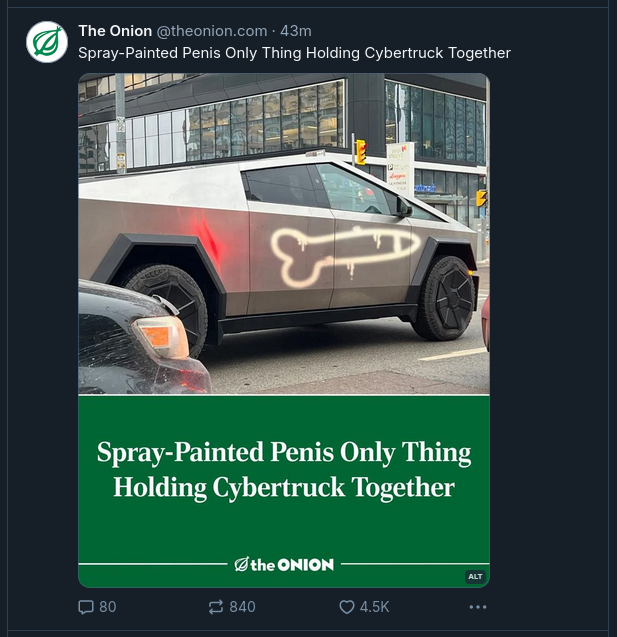617x637 pixels.
Task: Click the post text about the Cybertruck
Action: pos(294,53)
